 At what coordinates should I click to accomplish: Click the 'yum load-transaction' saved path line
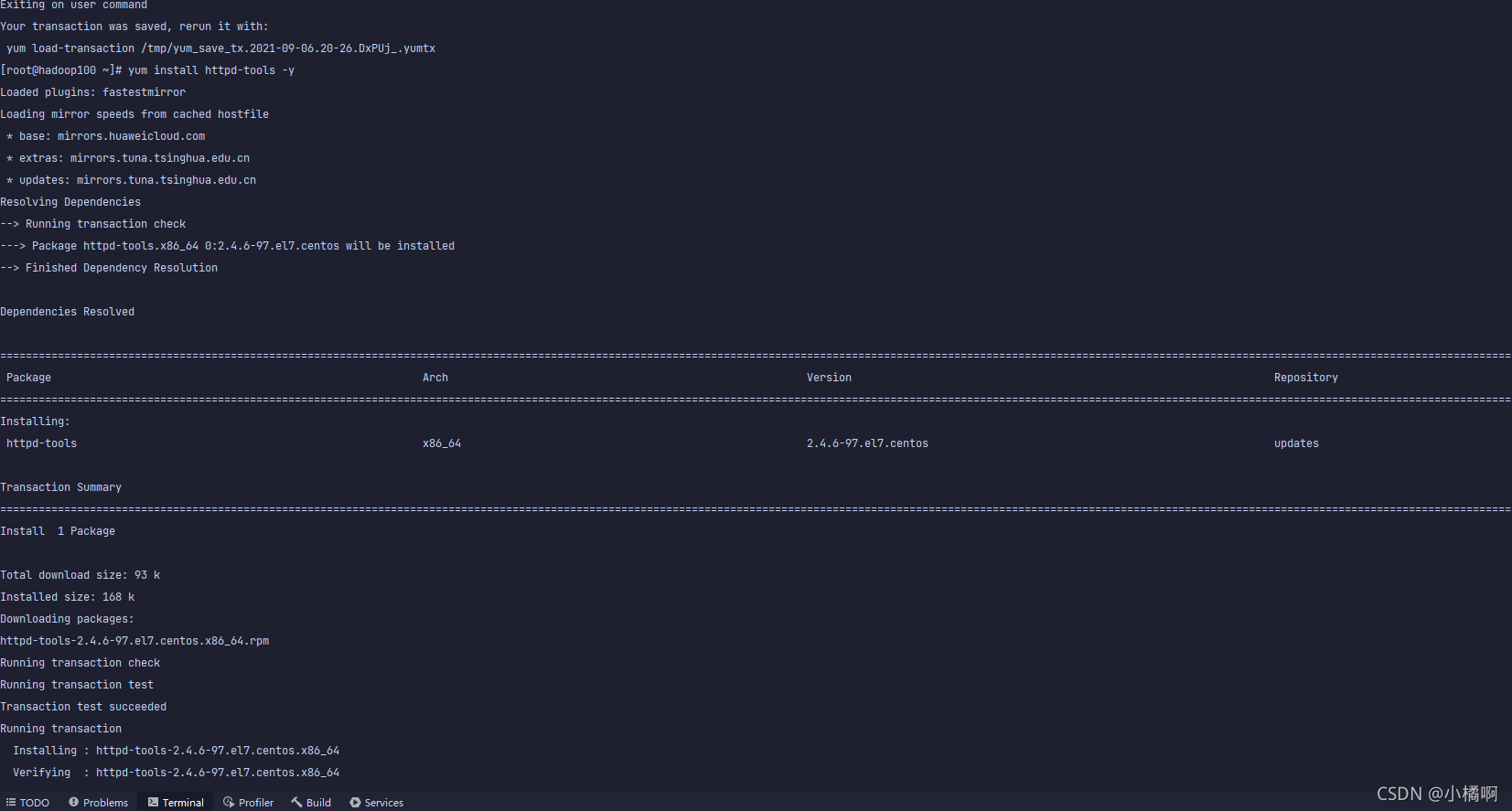220,48
